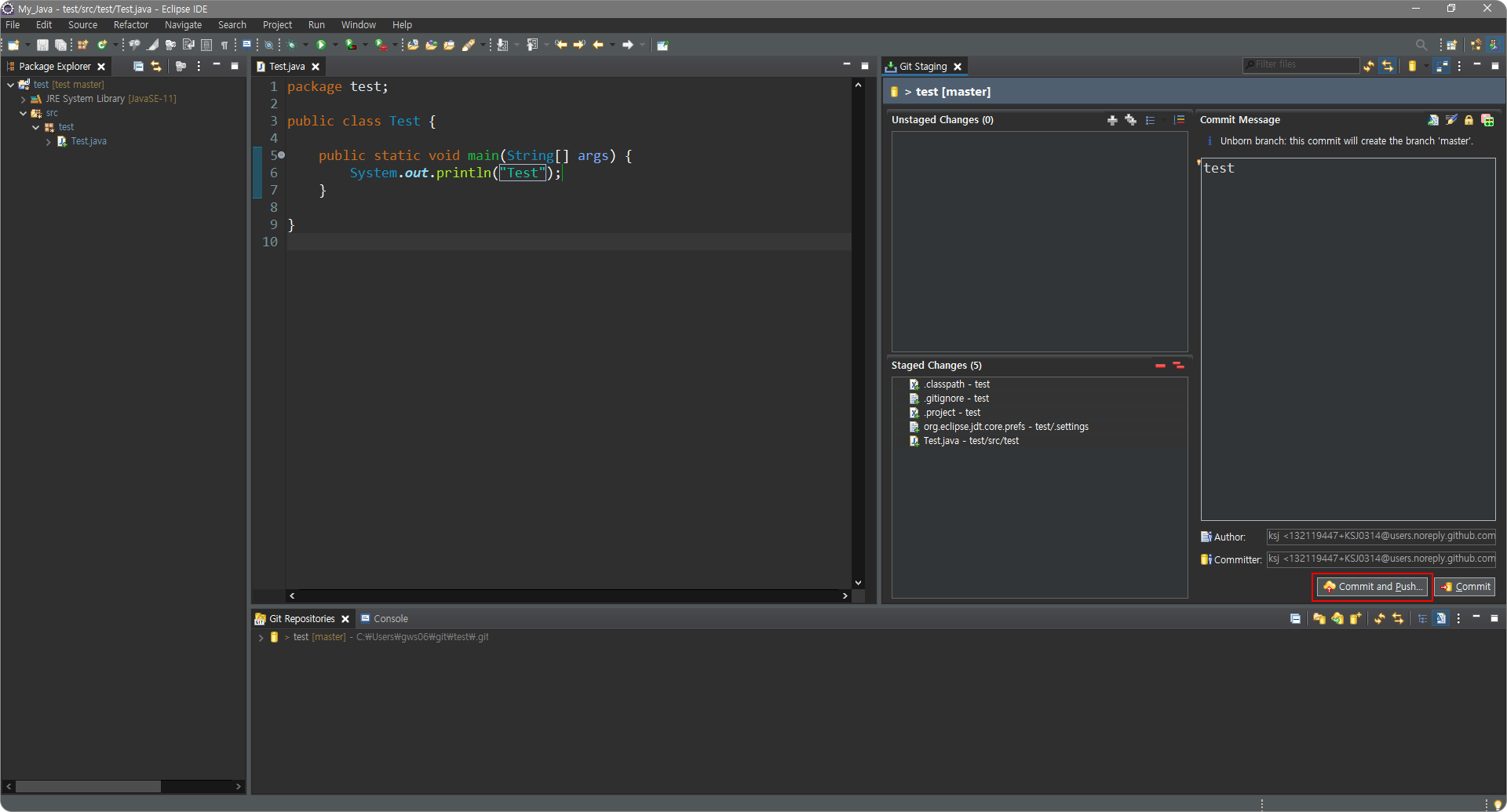
Task: Click the Filter files search field
Action: pyautogui.click(x=1303, y=65)
